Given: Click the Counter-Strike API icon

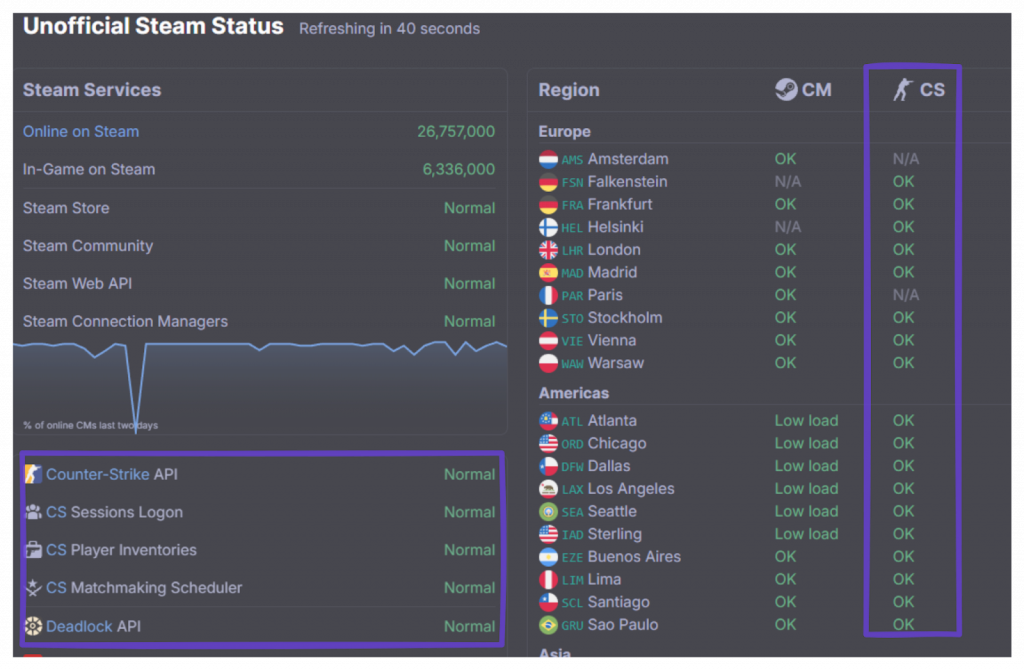Looking at the screenshot, I should coord(33,474).
